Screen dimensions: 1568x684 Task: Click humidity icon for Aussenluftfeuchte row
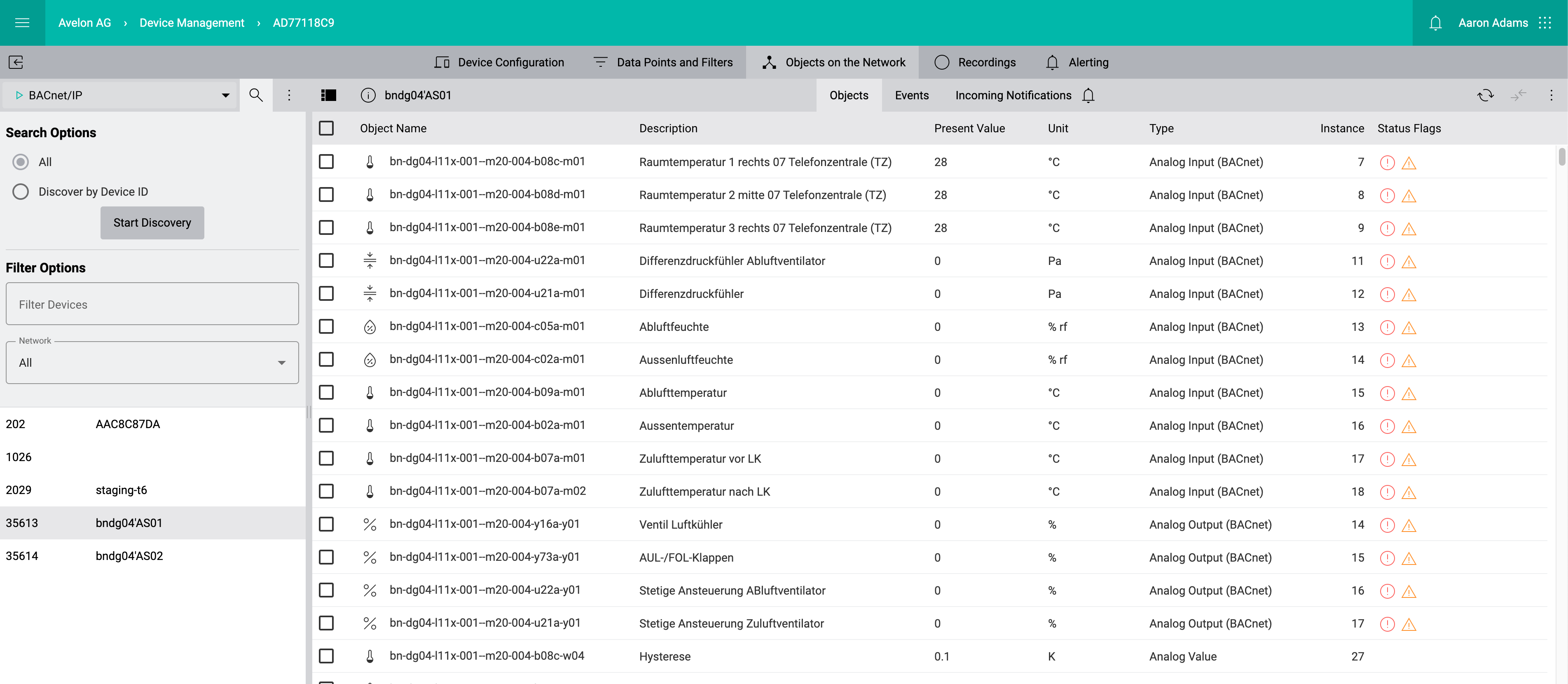point(370,360)
